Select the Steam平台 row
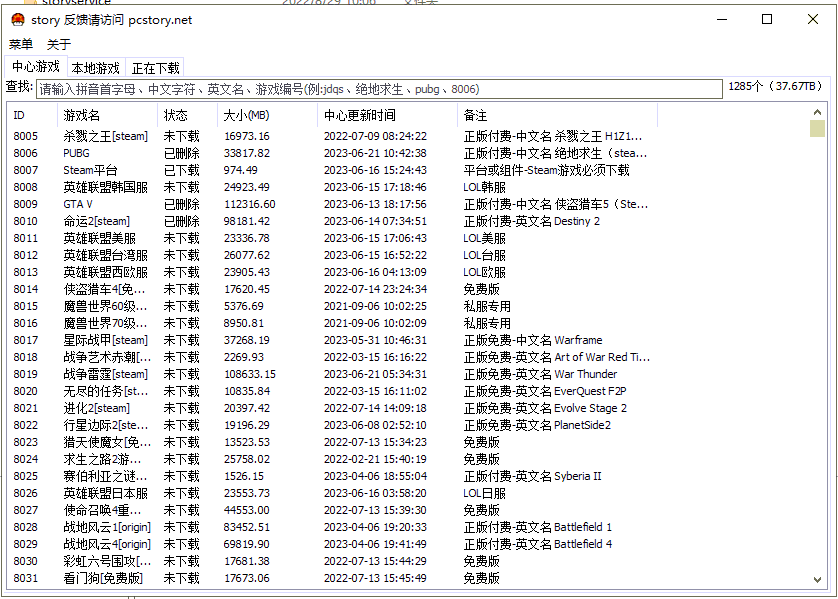The width and height of the screenshot is (838, 599). click(332, 170)
